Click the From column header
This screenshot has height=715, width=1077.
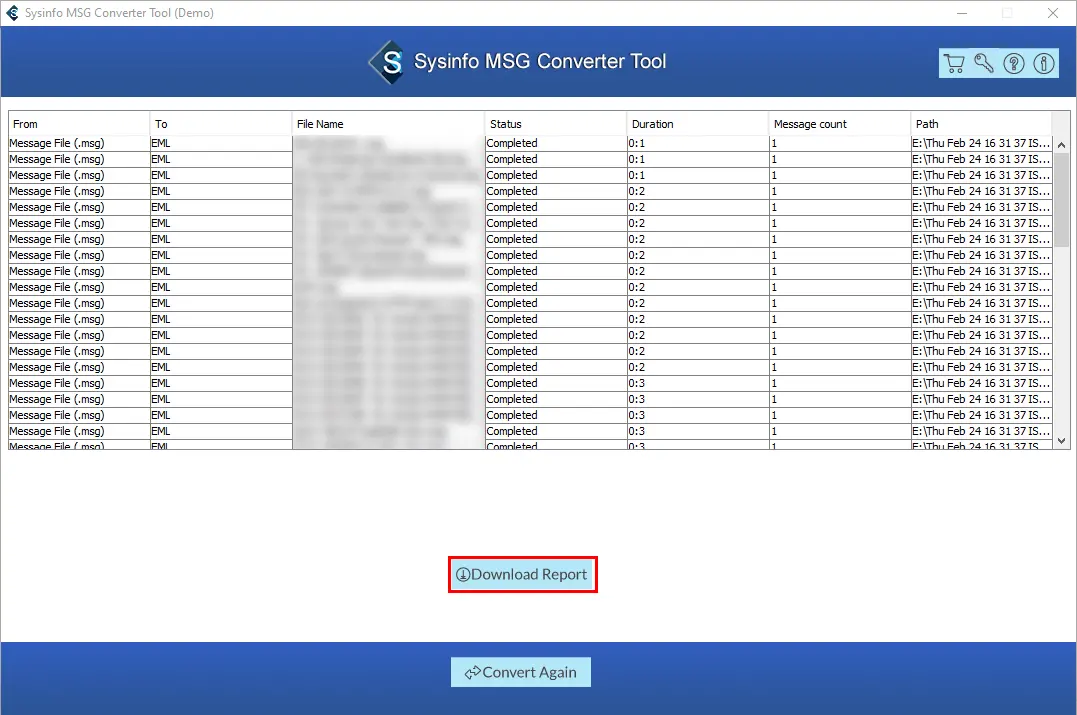click(79, 124)
